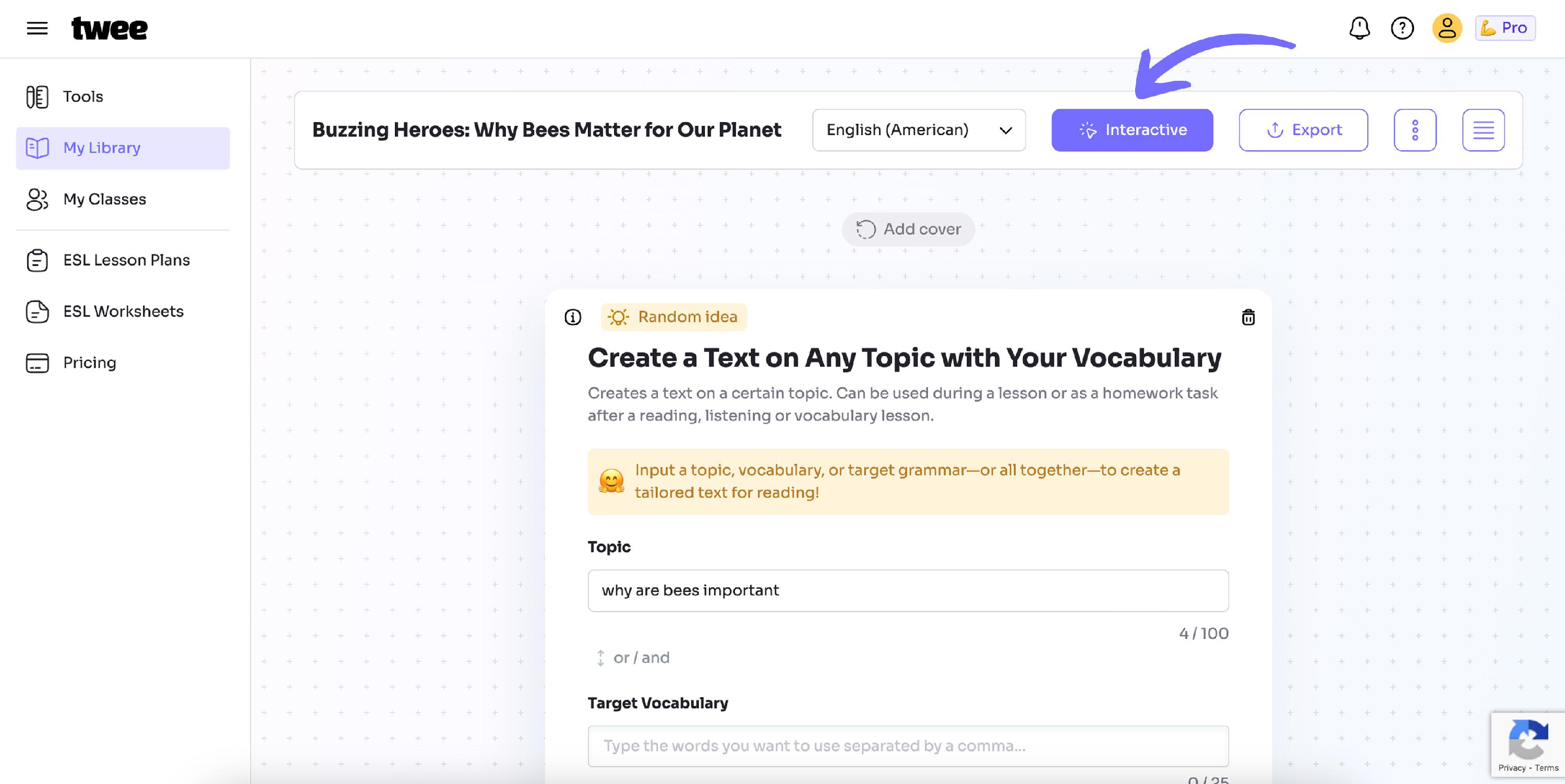Click Add cover button
Screen dimensions: 1565x784
point(908,230)
